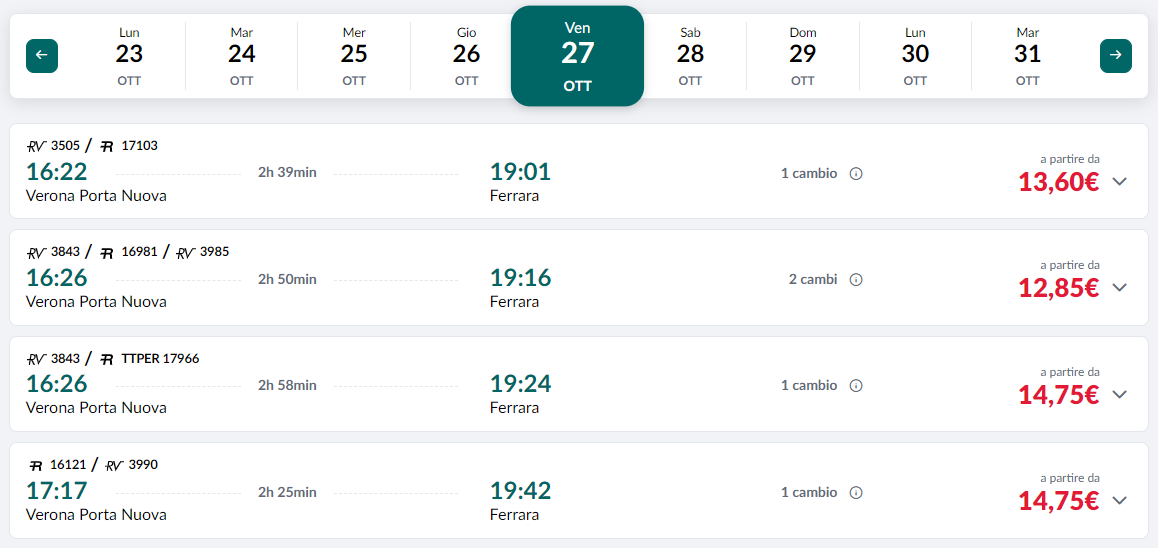Show change info for 19:24 arrival trip
1158x548 pixels.
coord(856,386)
